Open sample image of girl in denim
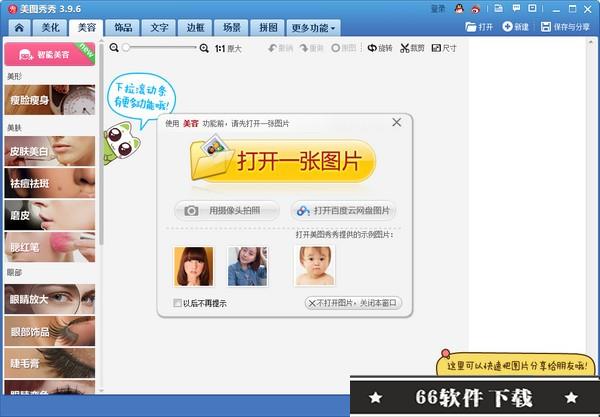This screenshot has width=600, height=417. (x=248, y=267)
